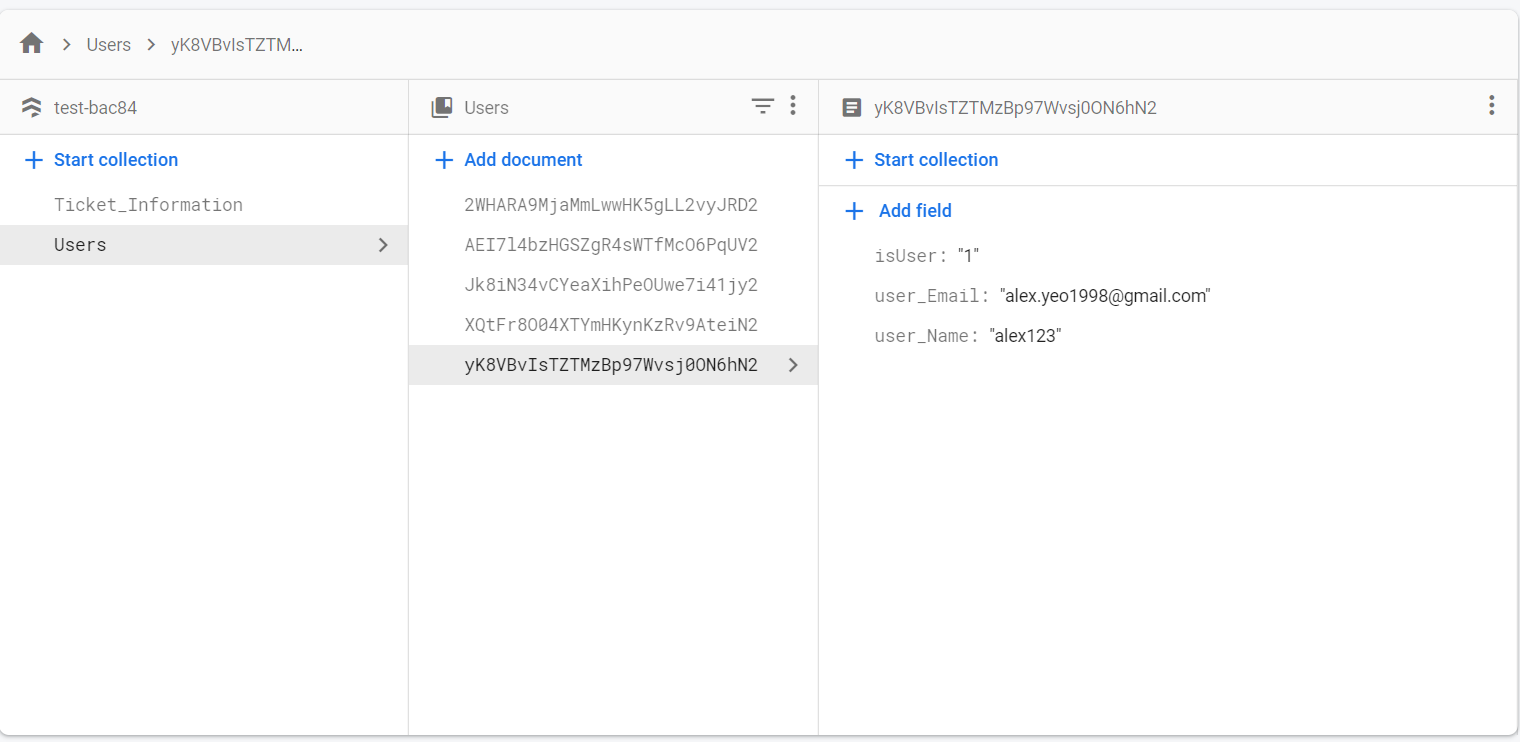1520x742 pixels.
Task: Select document yK8VBvIsTZTMzBp97Wvsj0ON6hN2 in list
Action: point(613,365)
